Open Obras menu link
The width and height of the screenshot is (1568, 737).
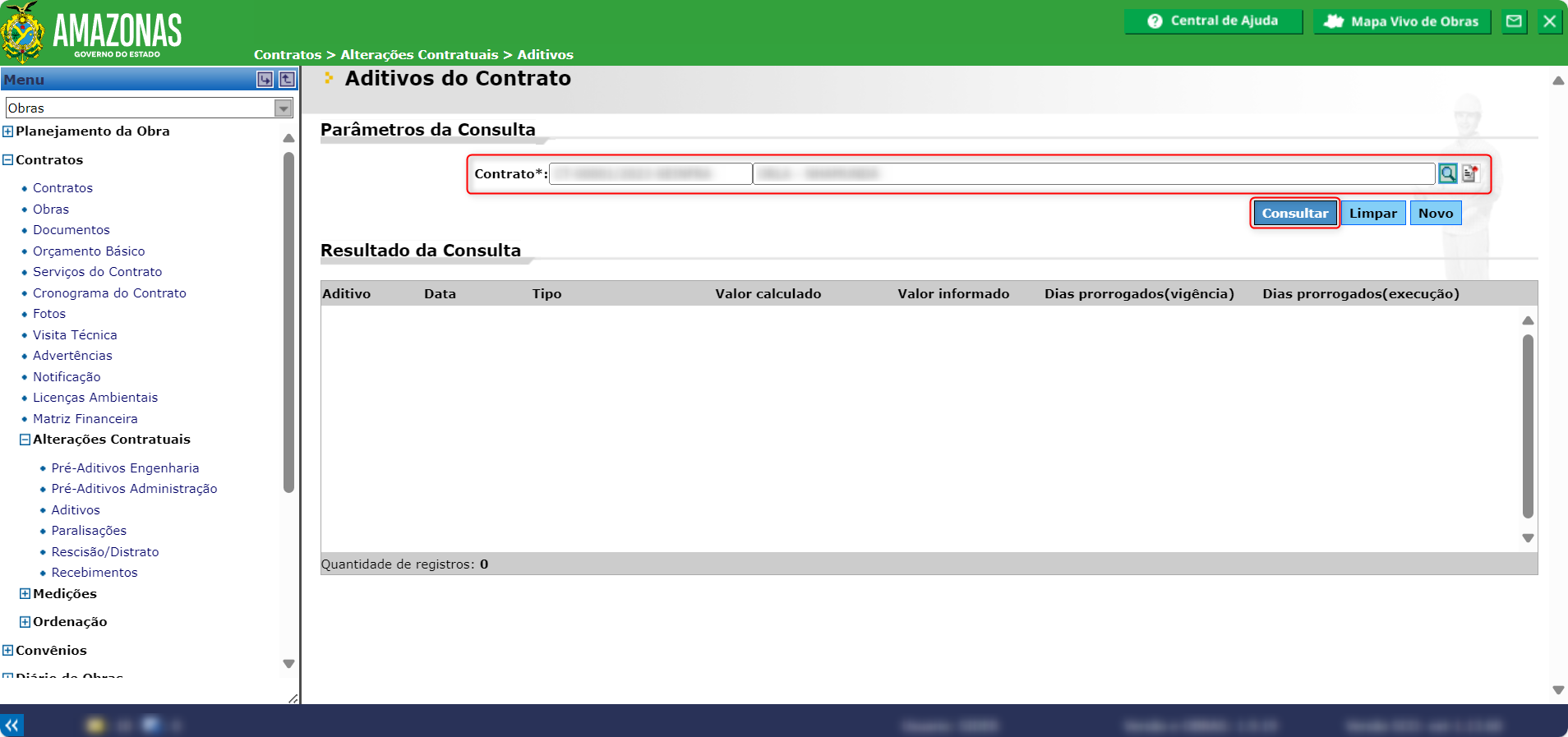[x=51, y=210]
